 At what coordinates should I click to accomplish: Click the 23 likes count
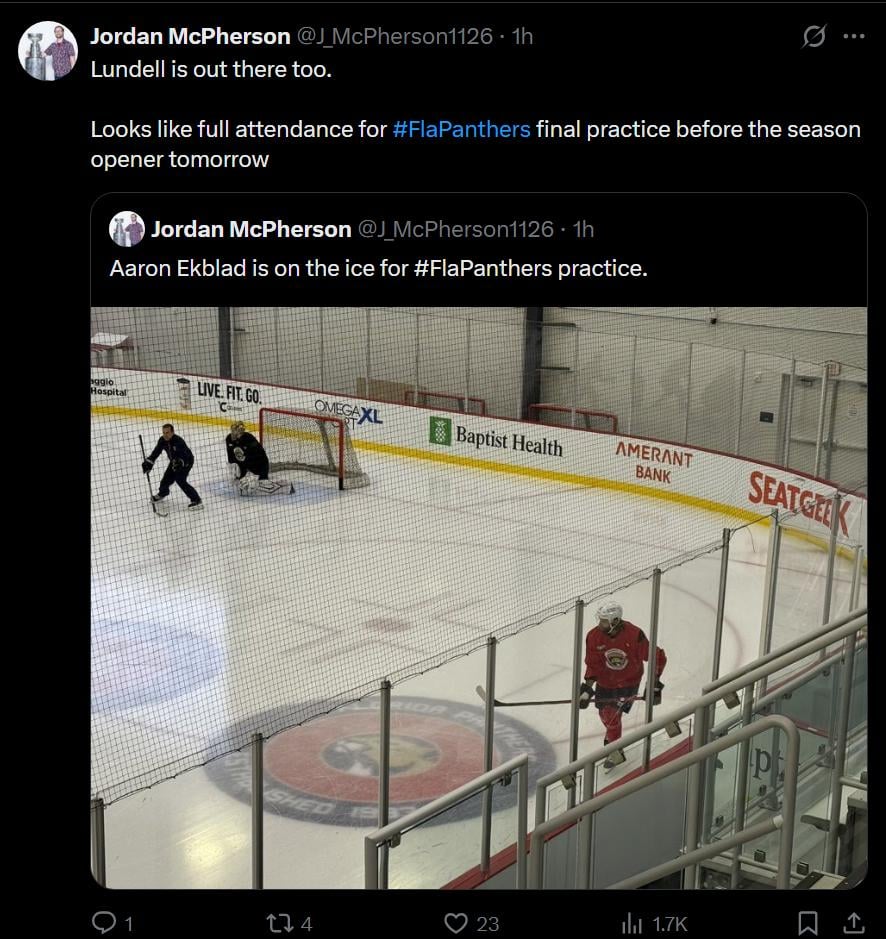click(487, 924)
